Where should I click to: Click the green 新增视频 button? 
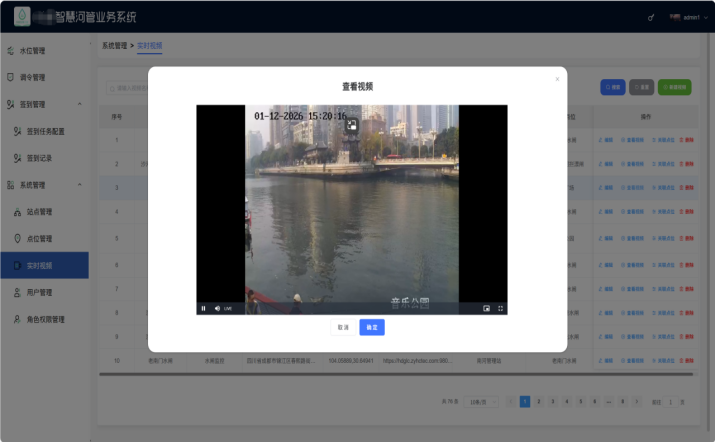pyautogui.click(x=674, y=87)
